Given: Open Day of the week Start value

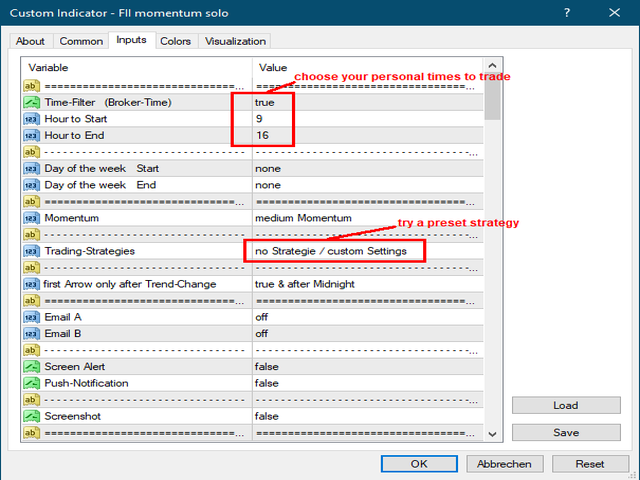Looking at the screenshot, I should (x=267, y=168).
